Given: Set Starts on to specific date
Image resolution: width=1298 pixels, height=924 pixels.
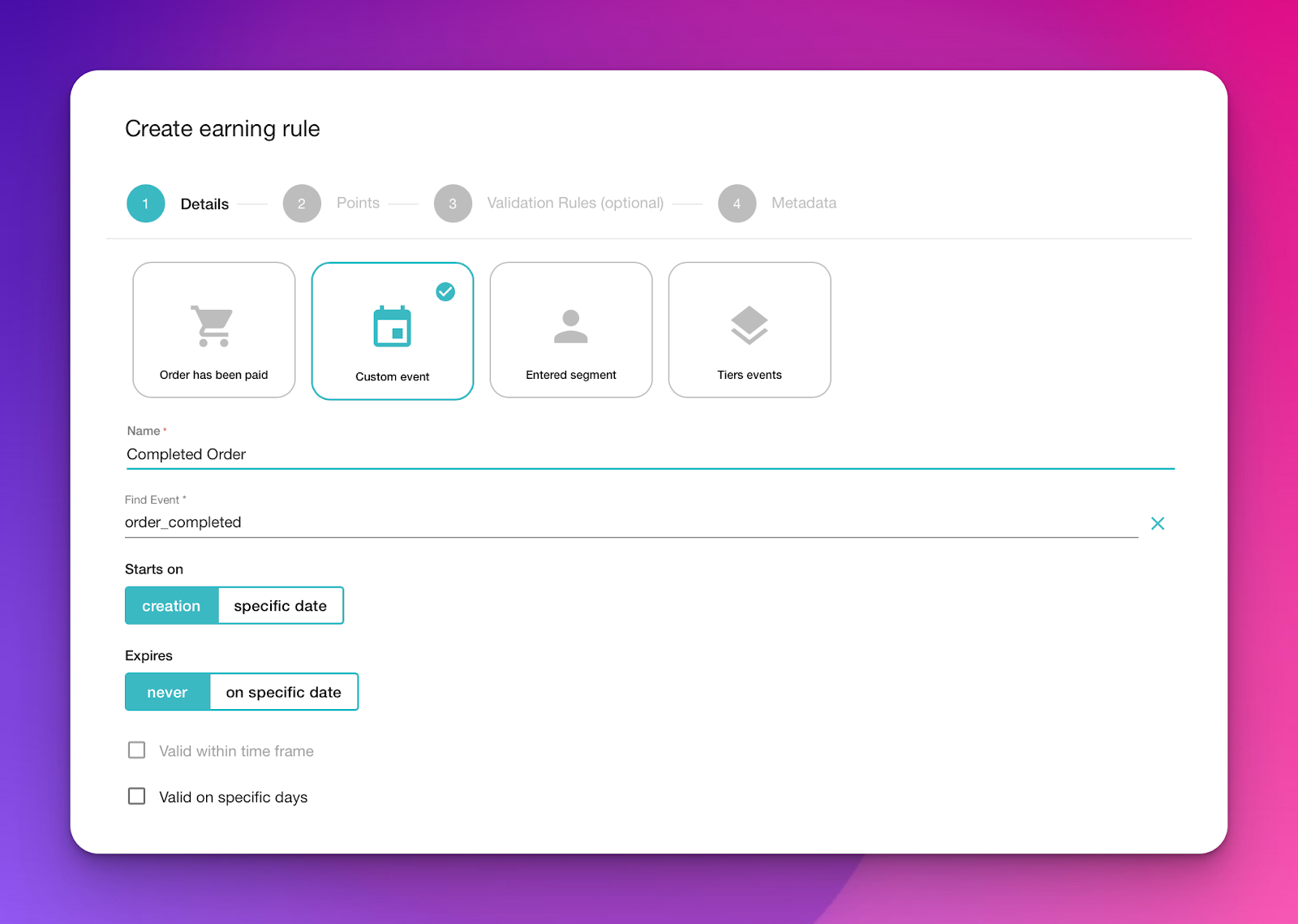Looking at the screenshot, I should [x=281, y=606].
